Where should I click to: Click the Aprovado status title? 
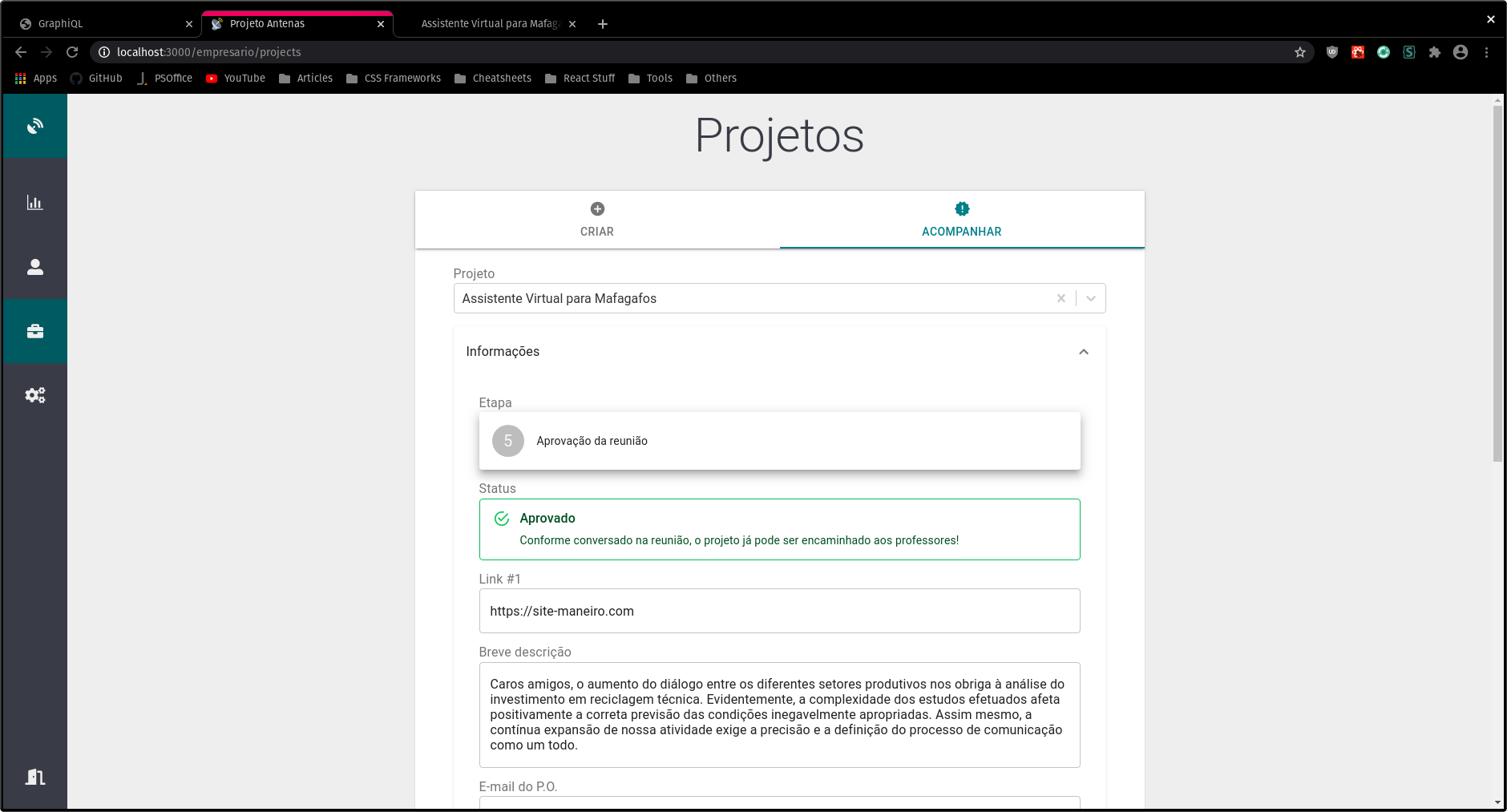pyautogui.click(x=547, y=519)
